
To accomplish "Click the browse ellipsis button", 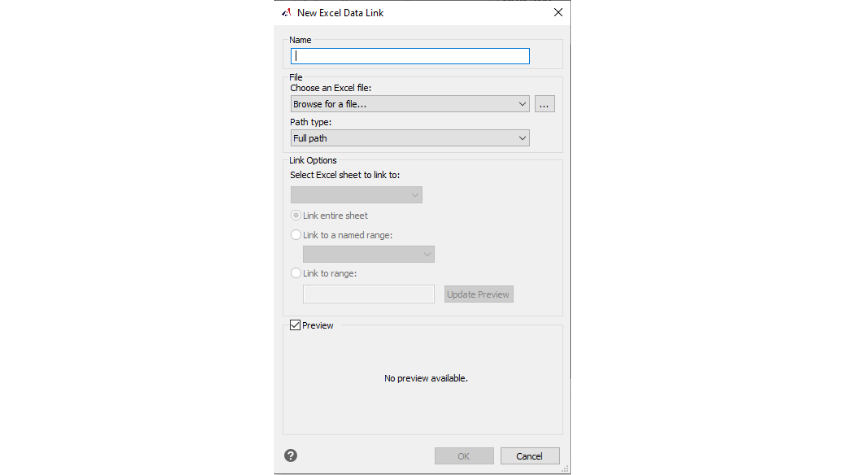I will click(x=544, y=104).
